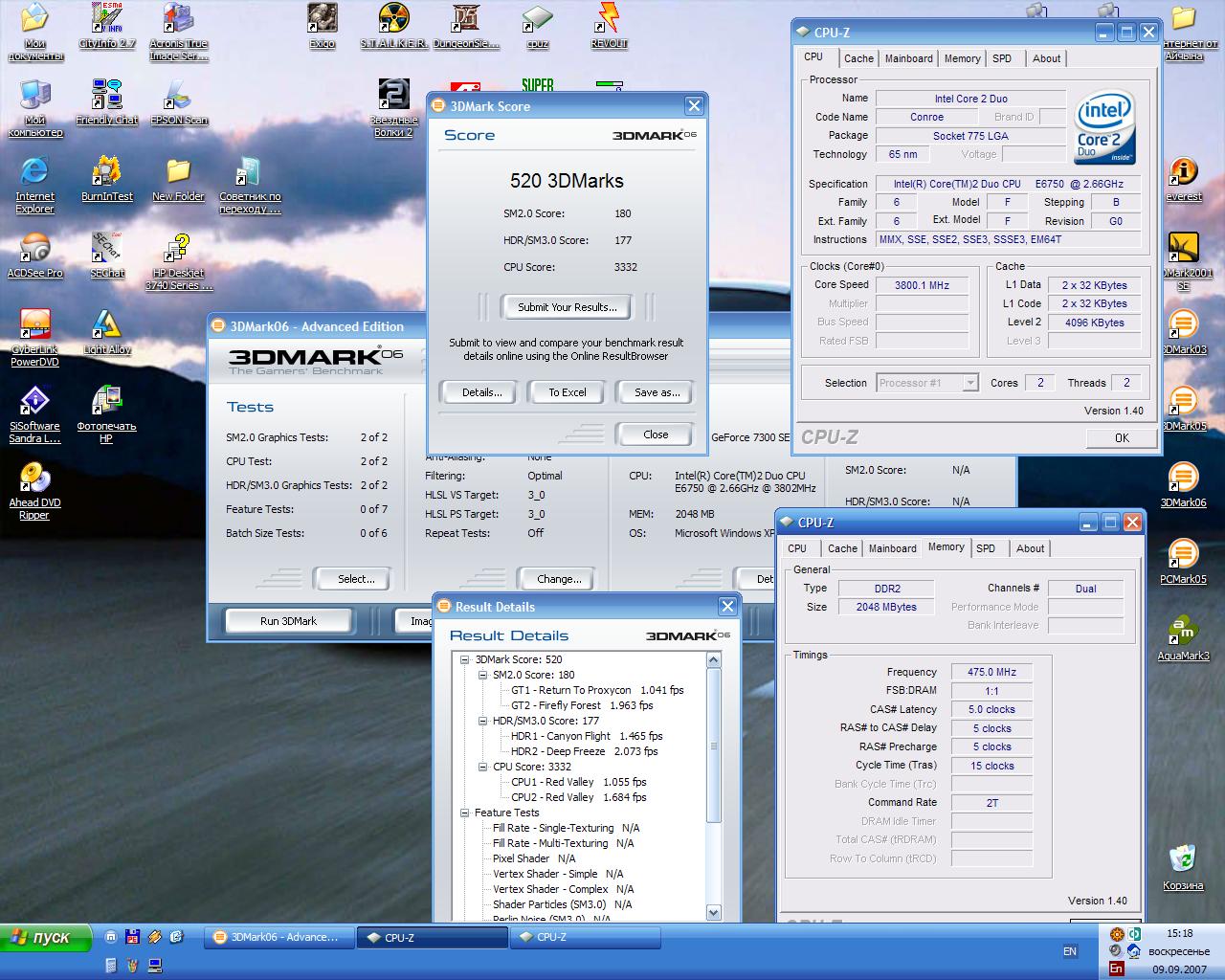Open Internet Explorer from the desktop

click(x=35, y=185)
